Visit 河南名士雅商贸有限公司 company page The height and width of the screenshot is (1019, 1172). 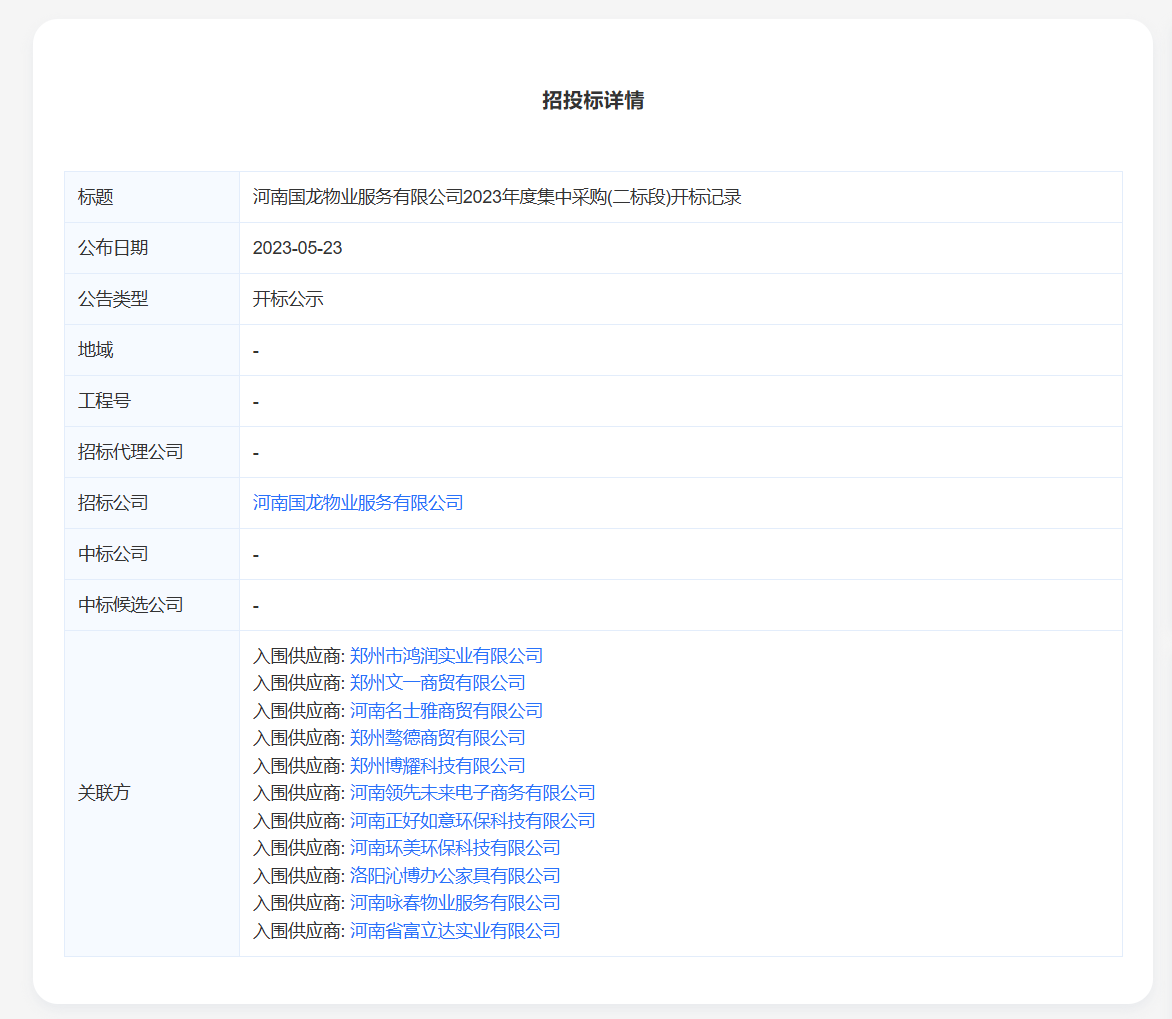[x=446, y=711]
